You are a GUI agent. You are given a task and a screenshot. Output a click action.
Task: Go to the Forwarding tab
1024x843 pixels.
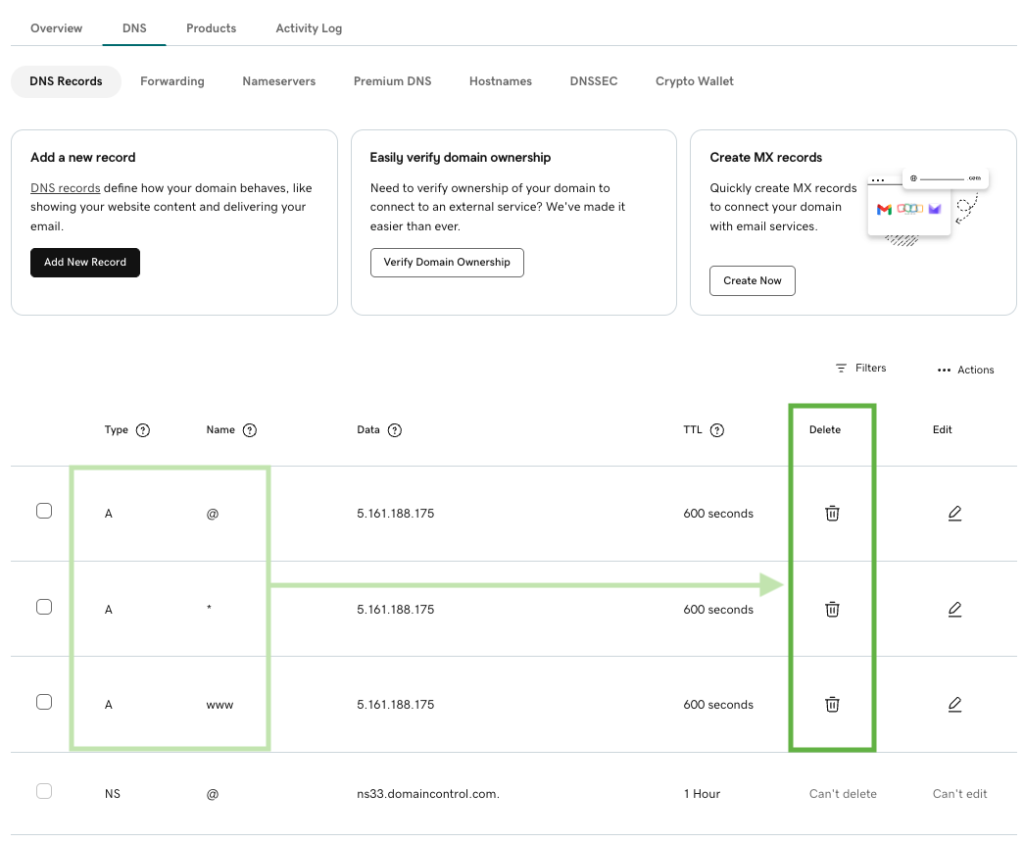(x=172, y=81)
